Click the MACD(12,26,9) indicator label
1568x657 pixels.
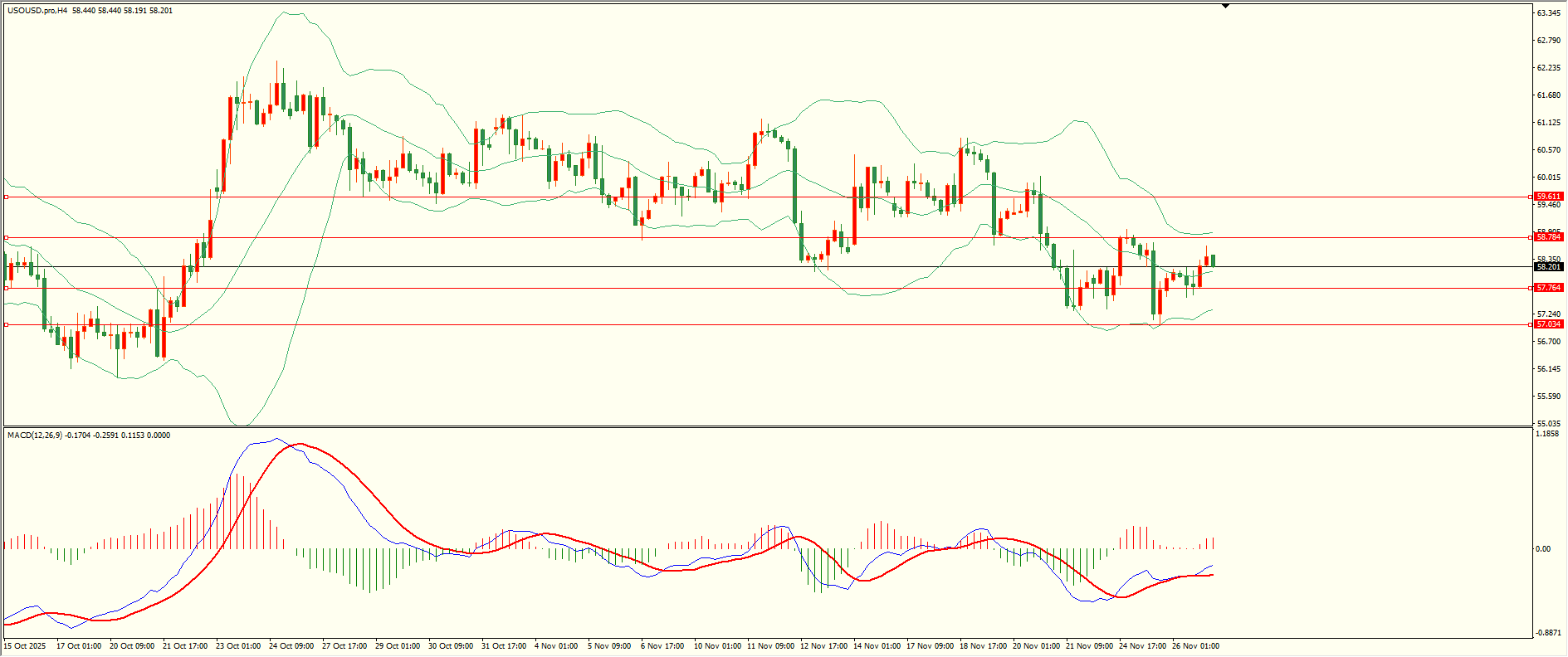33,435
